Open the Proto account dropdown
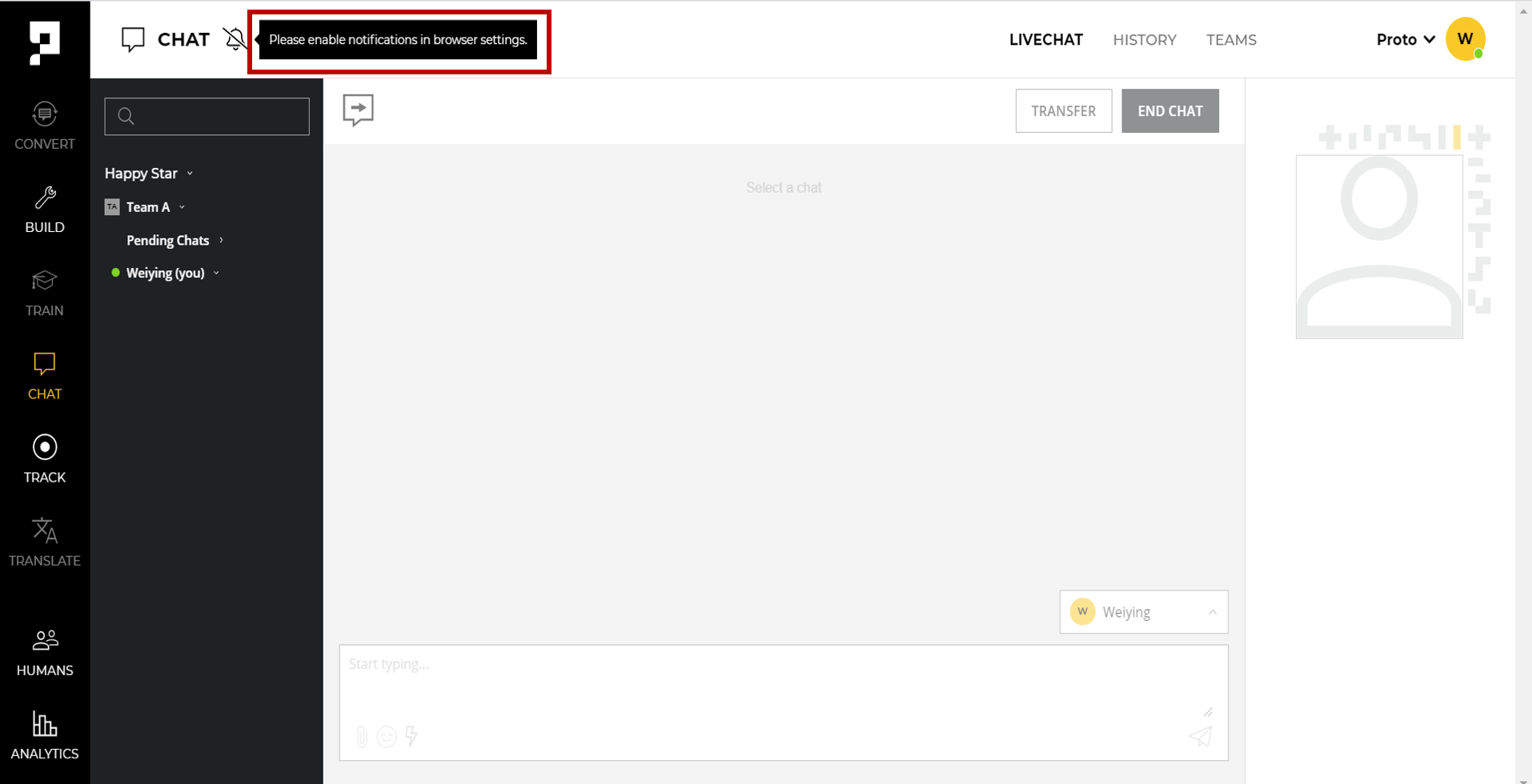This screenshot has width=1532, height=784. 1406,39
